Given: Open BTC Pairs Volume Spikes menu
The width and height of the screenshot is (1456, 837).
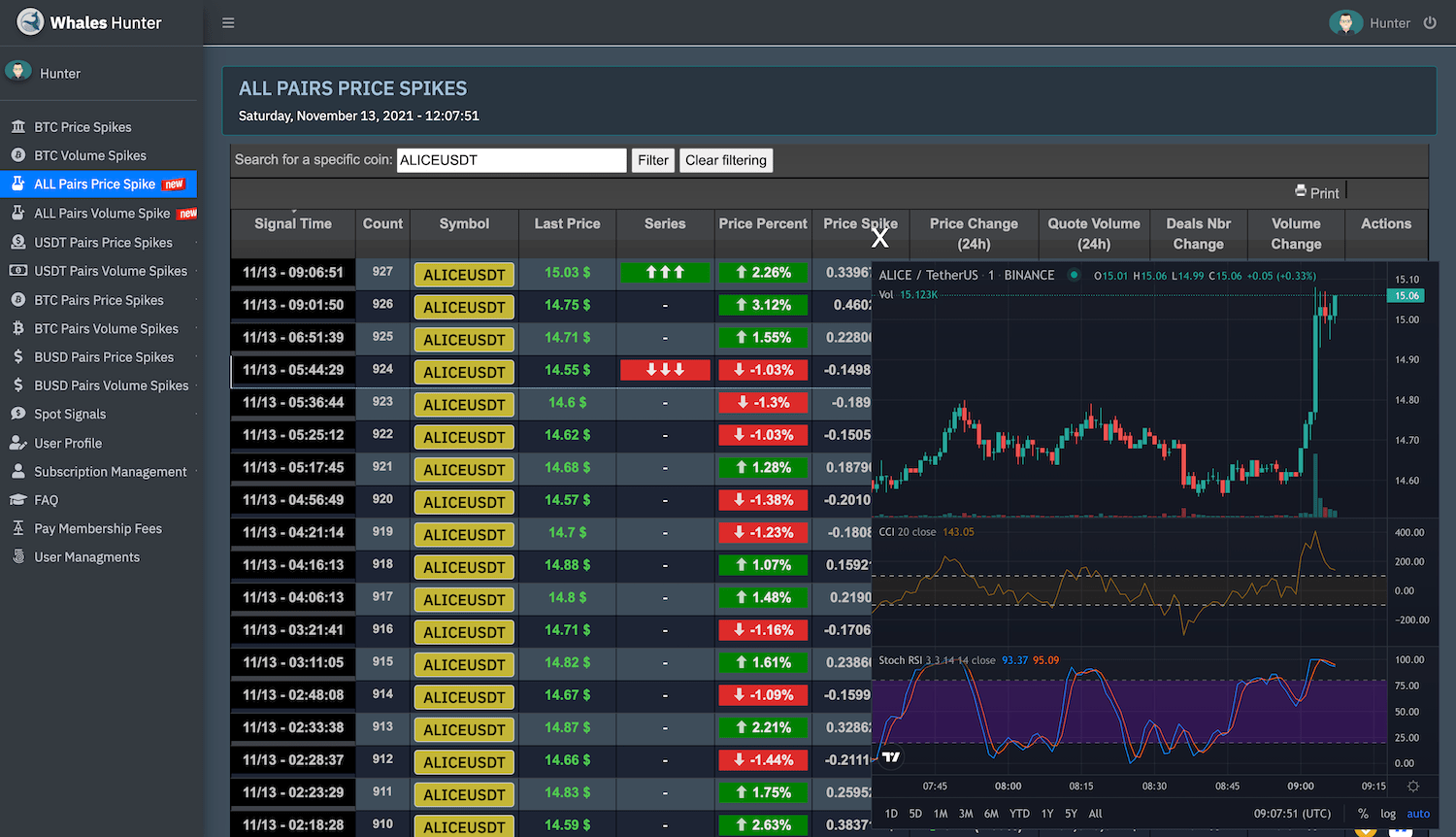Looking at the screenshot, I should point(107,328).
